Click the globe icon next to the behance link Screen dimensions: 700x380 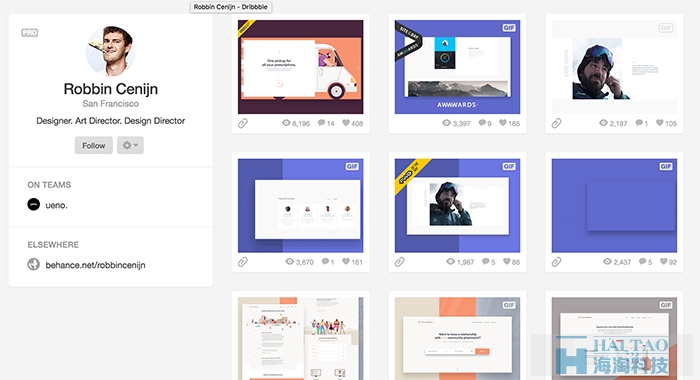tap(33, 264)
